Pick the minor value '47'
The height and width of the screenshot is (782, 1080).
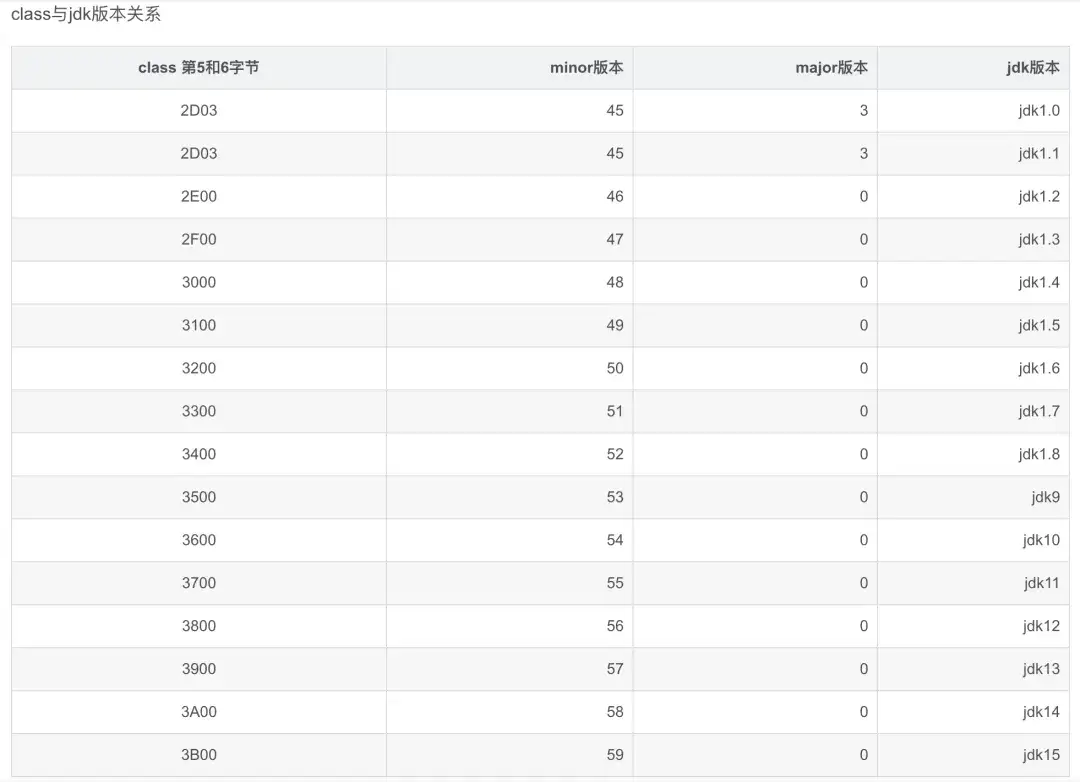point(615,239)
